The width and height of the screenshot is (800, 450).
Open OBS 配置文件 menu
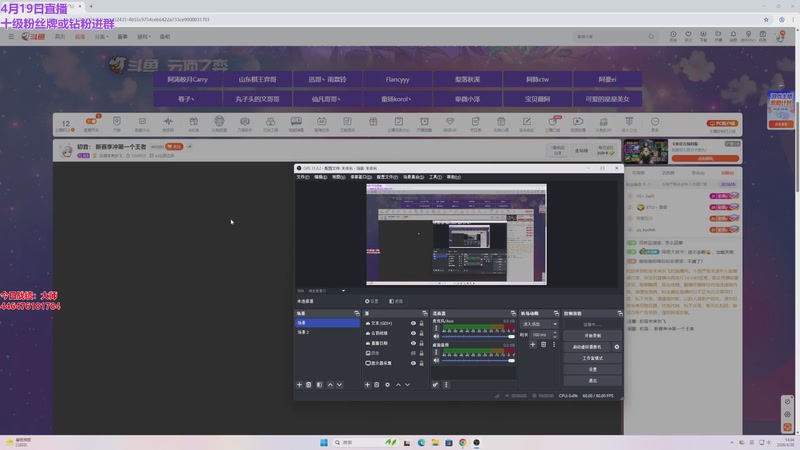coord(387,177)
